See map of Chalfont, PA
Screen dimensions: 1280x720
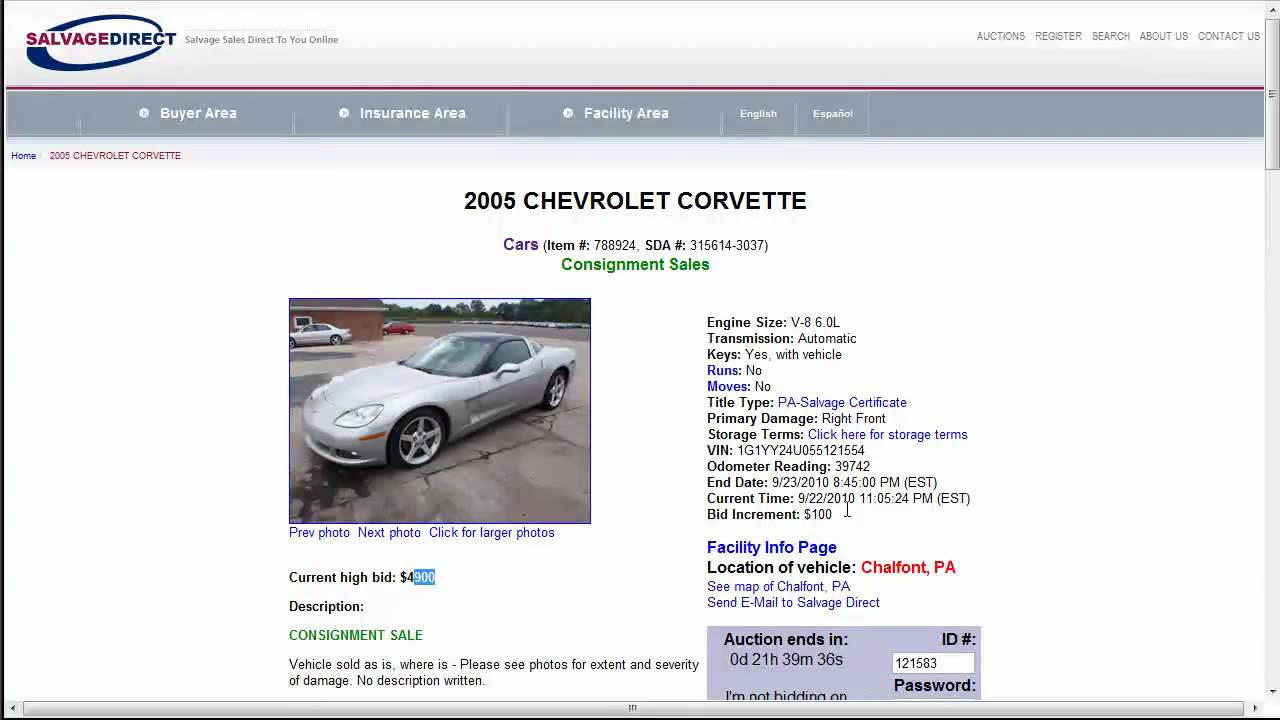(778, 587)
